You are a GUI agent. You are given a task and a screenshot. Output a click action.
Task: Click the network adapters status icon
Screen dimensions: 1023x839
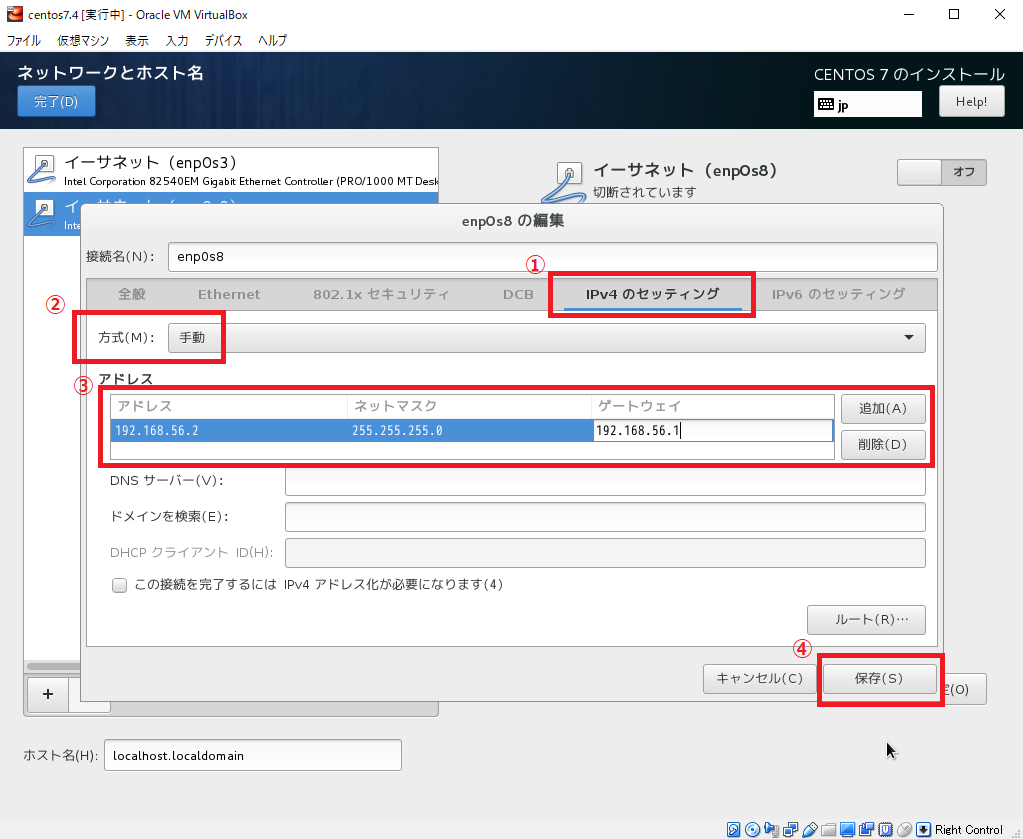[x=790, y=829]
